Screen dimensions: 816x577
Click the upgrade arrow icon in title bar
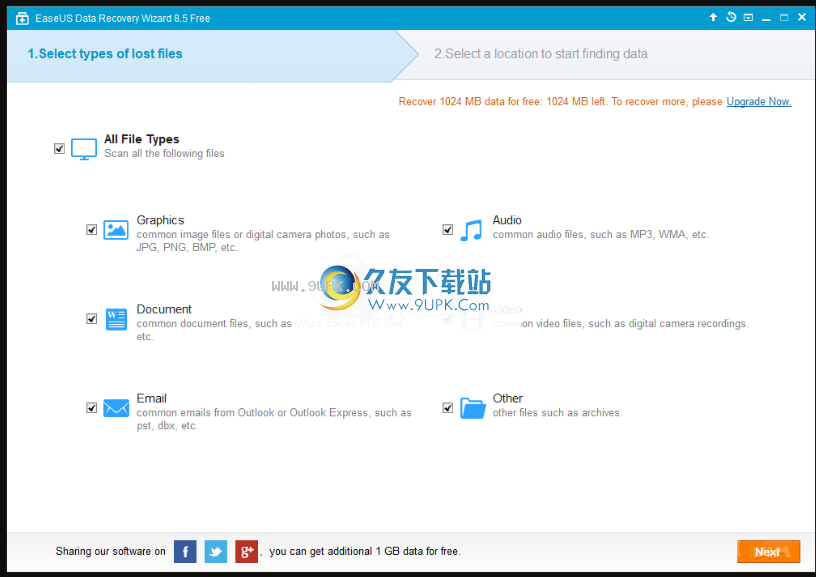pyautogui.click(x=713, y=17)
